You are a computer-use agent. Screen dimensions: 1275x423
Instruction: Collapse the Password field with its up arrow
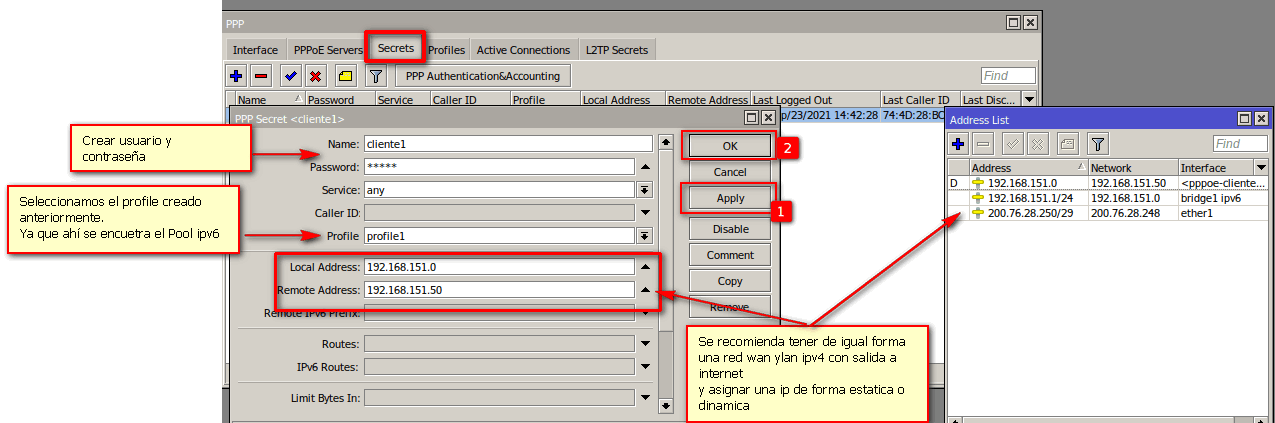645,167
